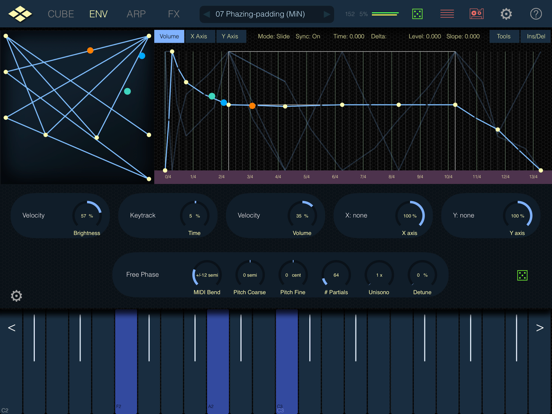Viewport: 552px width, 414px height.
Task: Toggle the Free Phase option
Action: tap(143, 275)
